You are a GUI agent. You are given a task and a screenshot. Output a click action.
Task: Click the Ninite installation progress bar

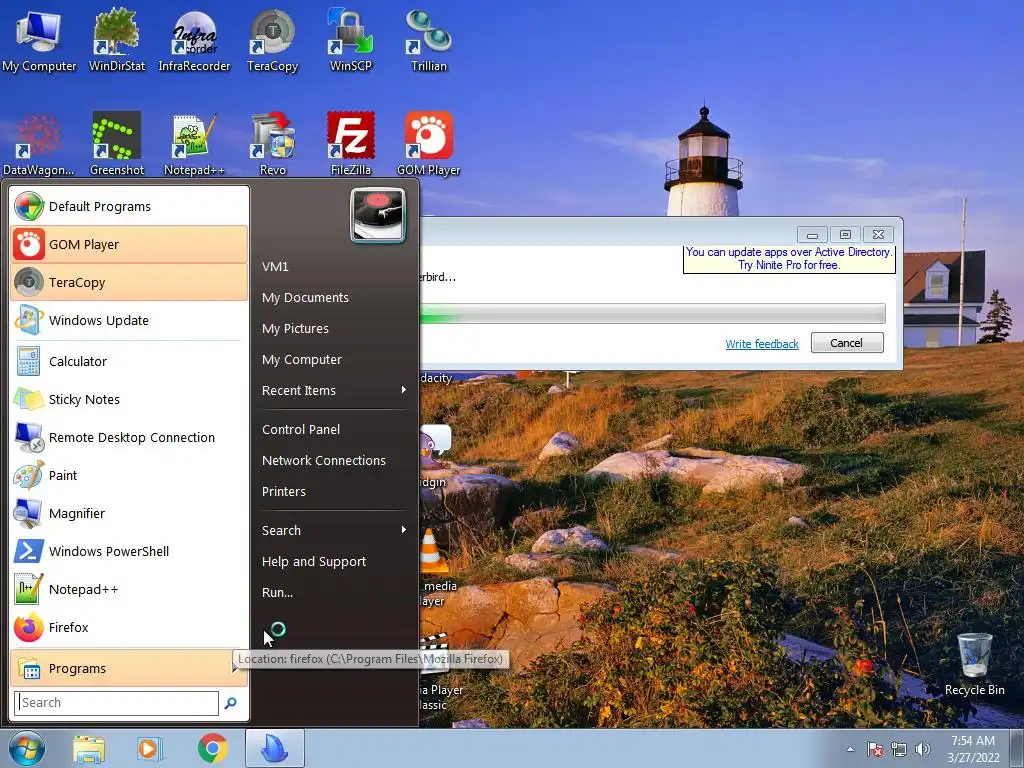point(652,314)
